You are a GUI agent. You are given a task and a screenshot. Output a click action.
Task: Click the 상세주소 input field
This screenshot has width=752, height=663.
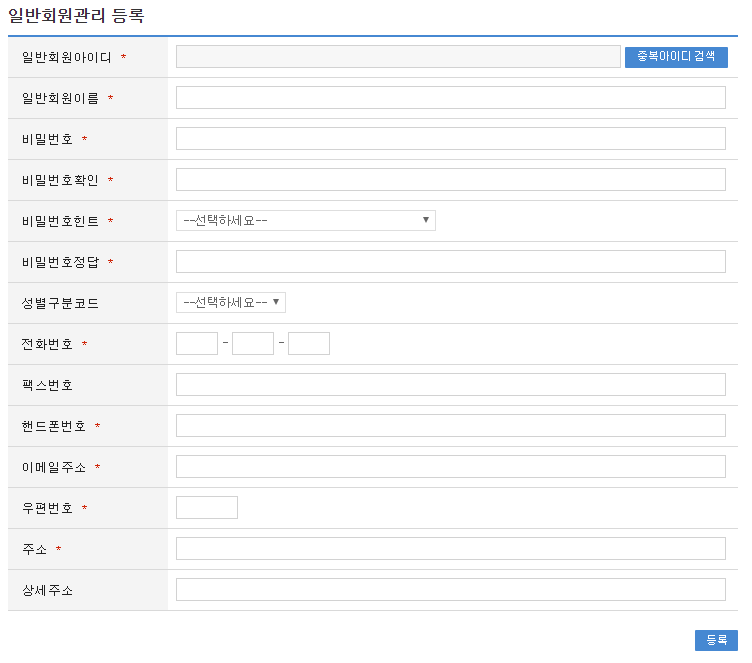tap(450, 590)
